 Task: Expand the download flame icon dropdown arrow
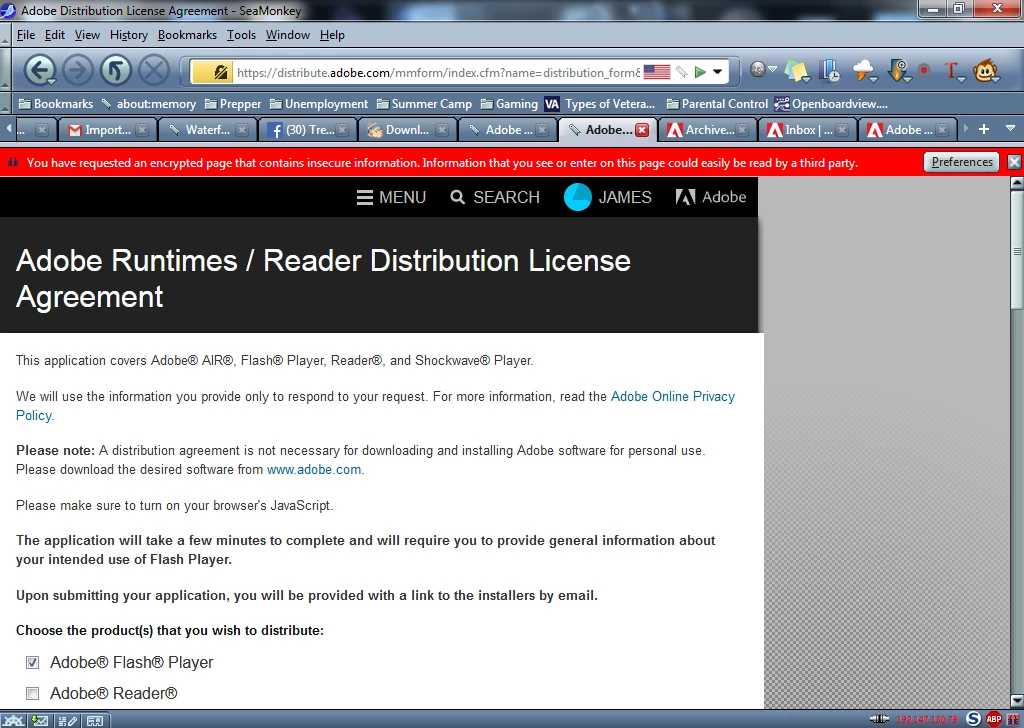tap(908, 79)
